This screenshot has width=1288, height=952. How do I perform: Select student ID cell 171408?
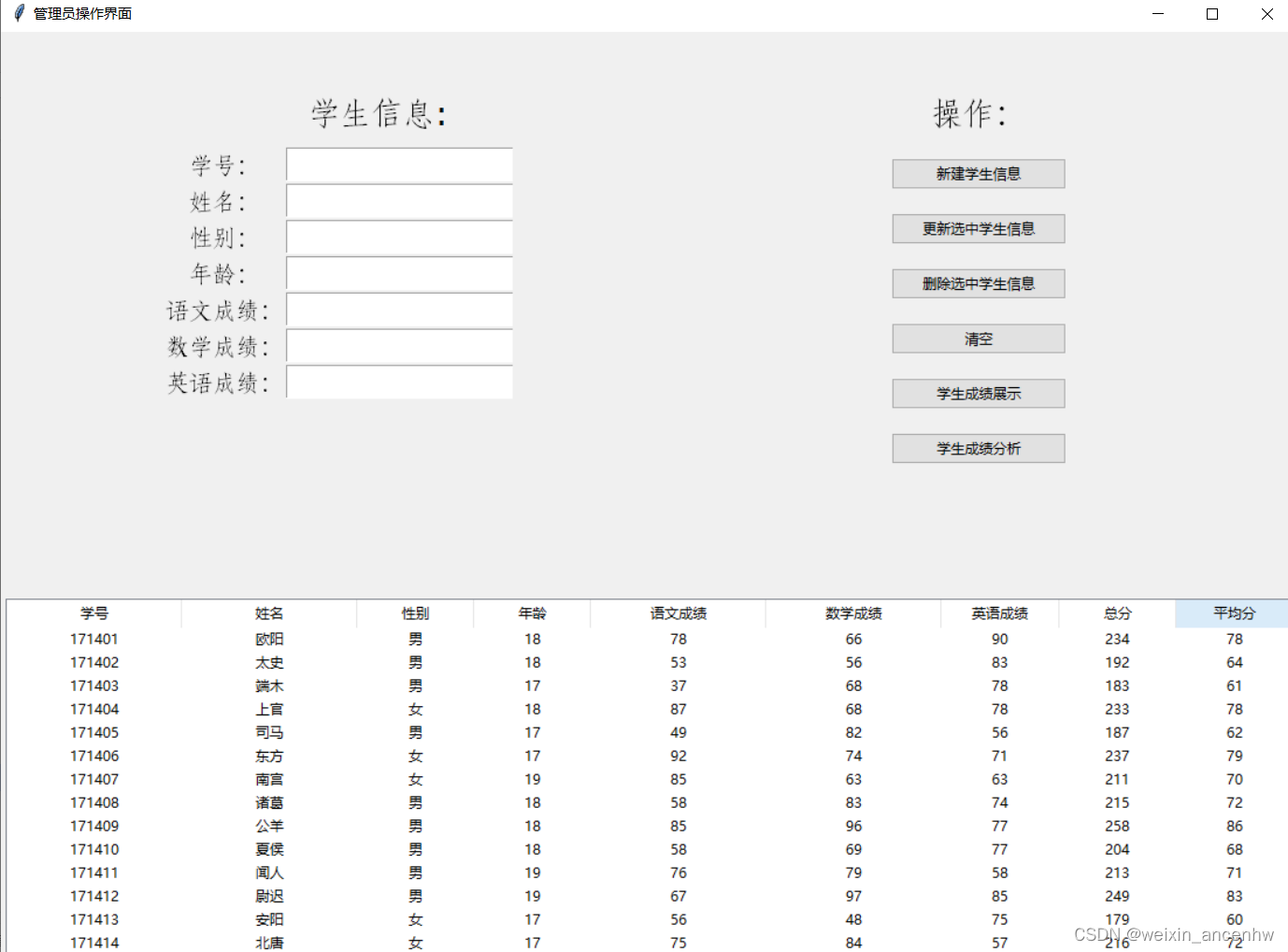(x=94, y=803)
